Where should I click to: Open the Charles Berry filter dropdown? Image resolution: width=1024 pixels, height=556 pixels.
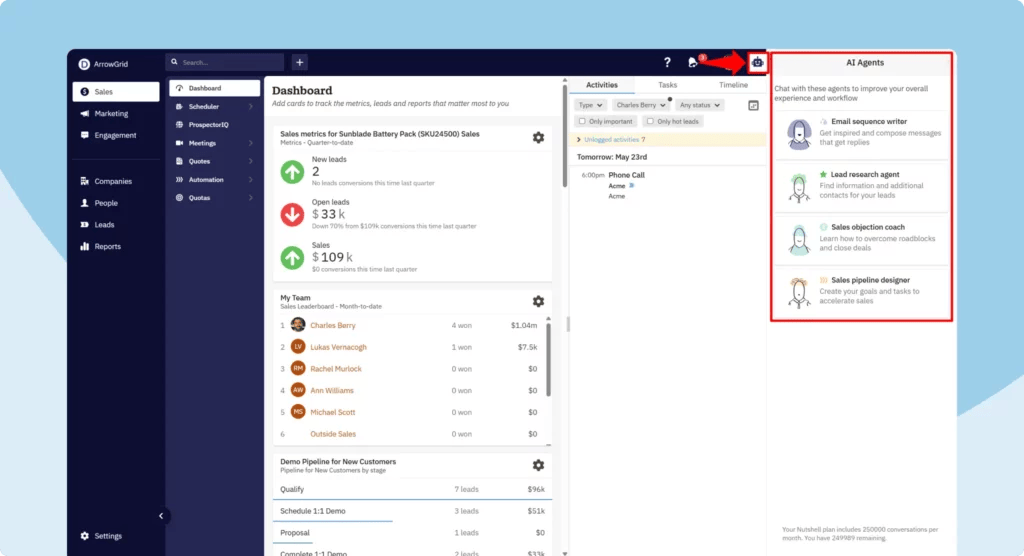point(640,105)
